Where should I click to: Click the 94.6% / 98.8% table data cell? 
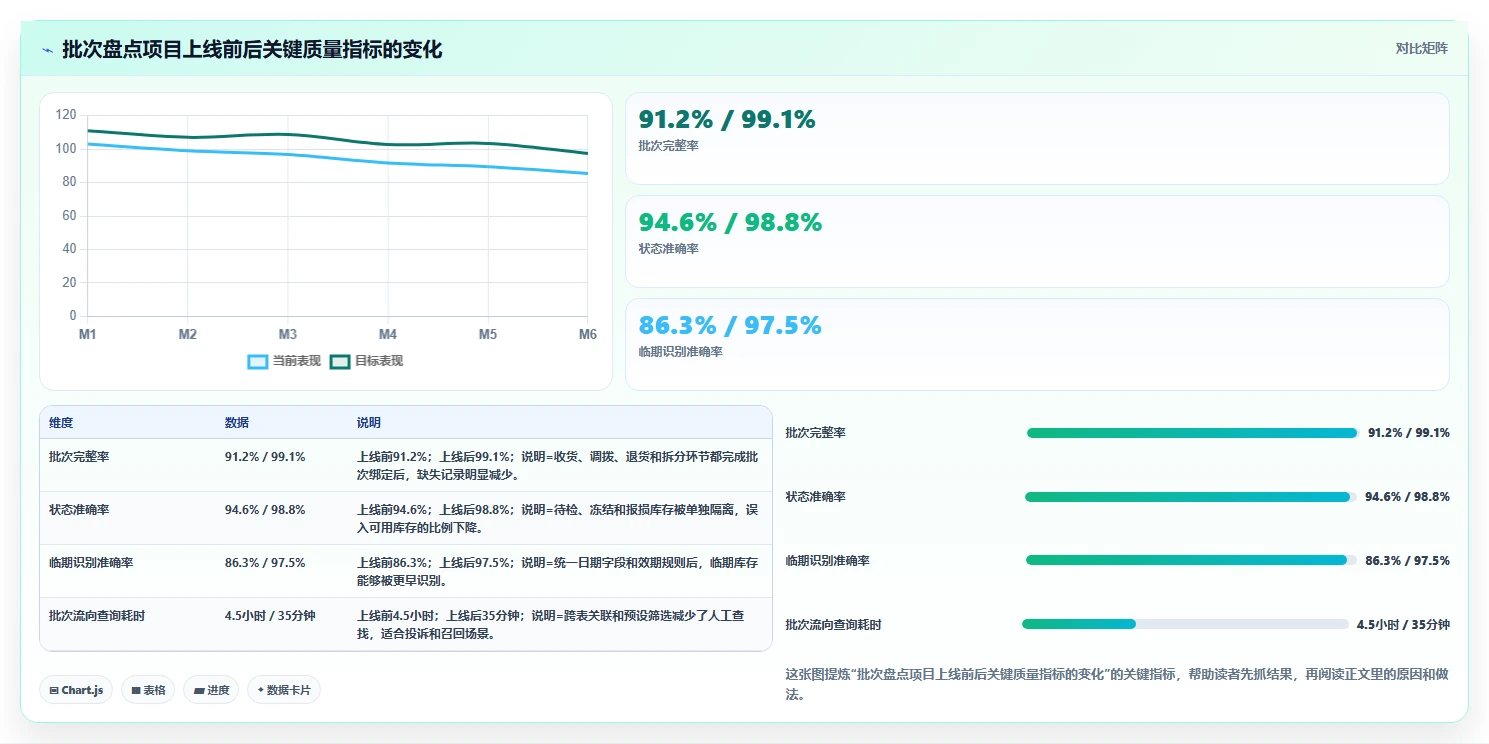point(265,510)
